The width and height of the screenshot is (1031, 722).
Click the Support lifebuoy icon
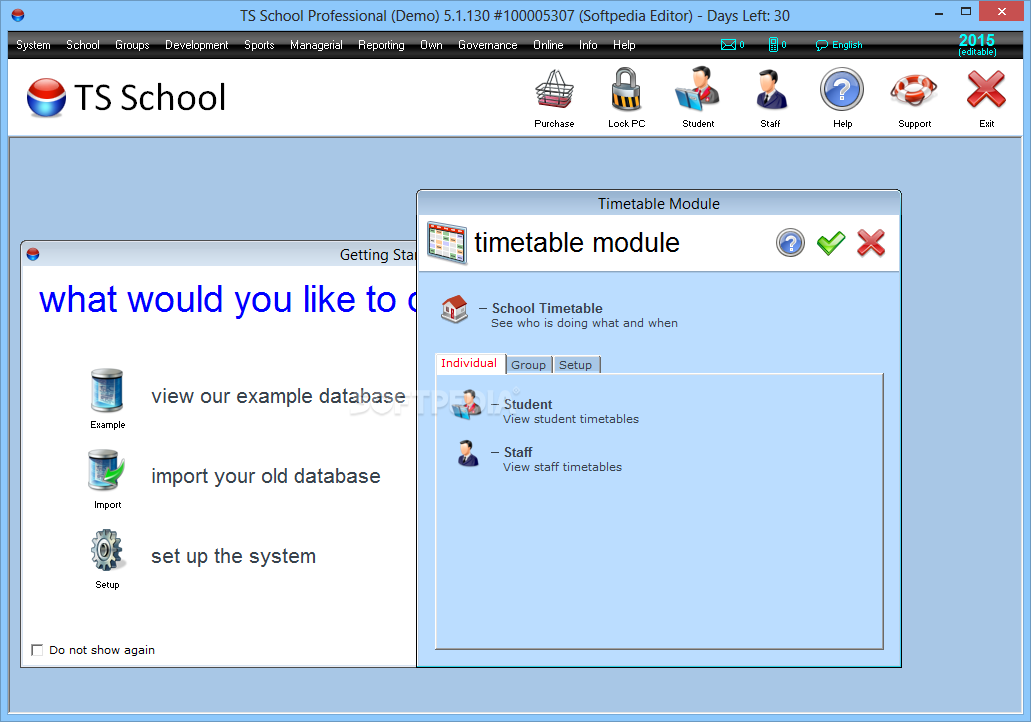tap(914, 90)
